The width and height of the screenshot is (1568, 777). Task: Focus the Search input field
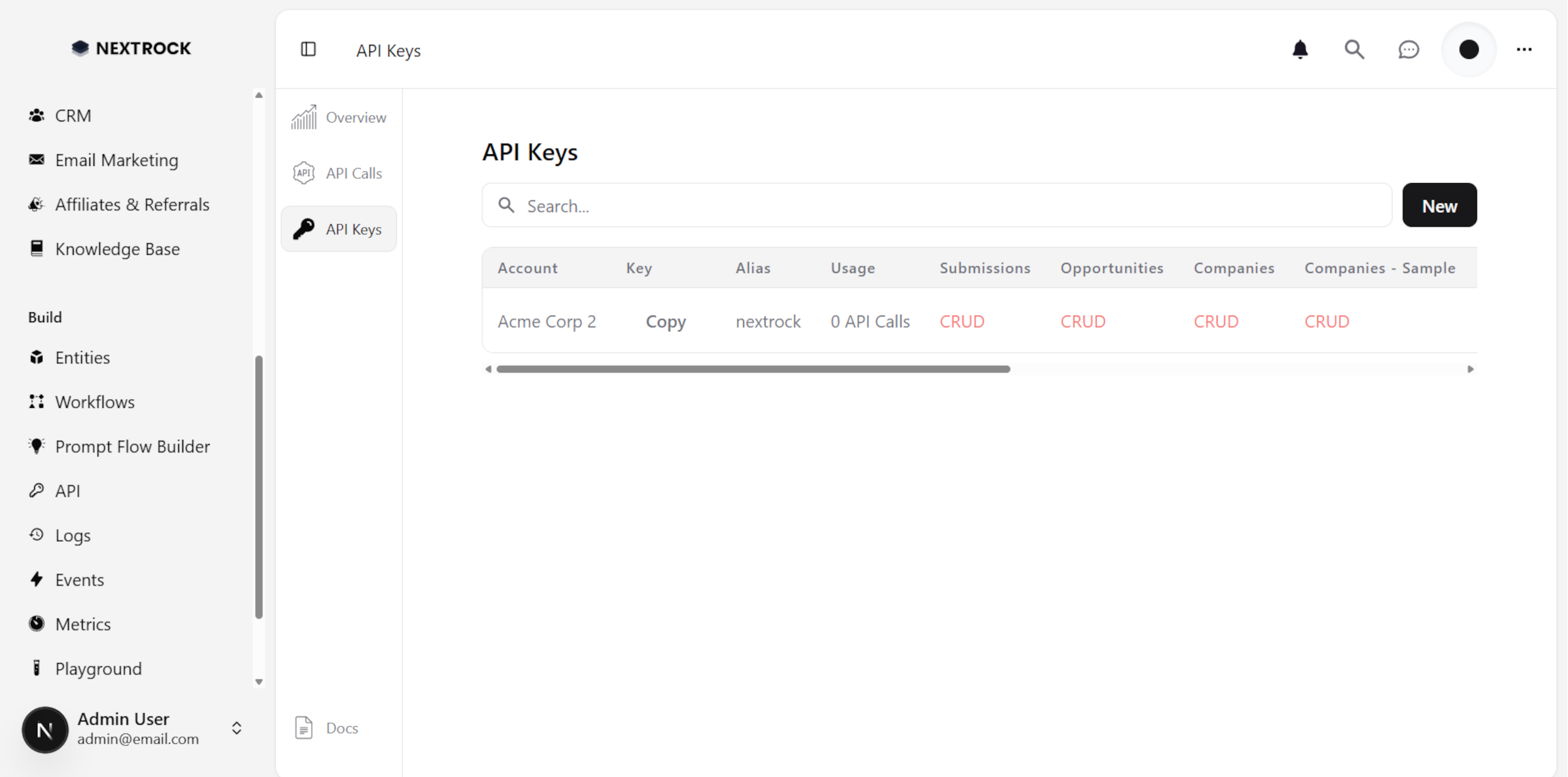[x=937, y=206]
